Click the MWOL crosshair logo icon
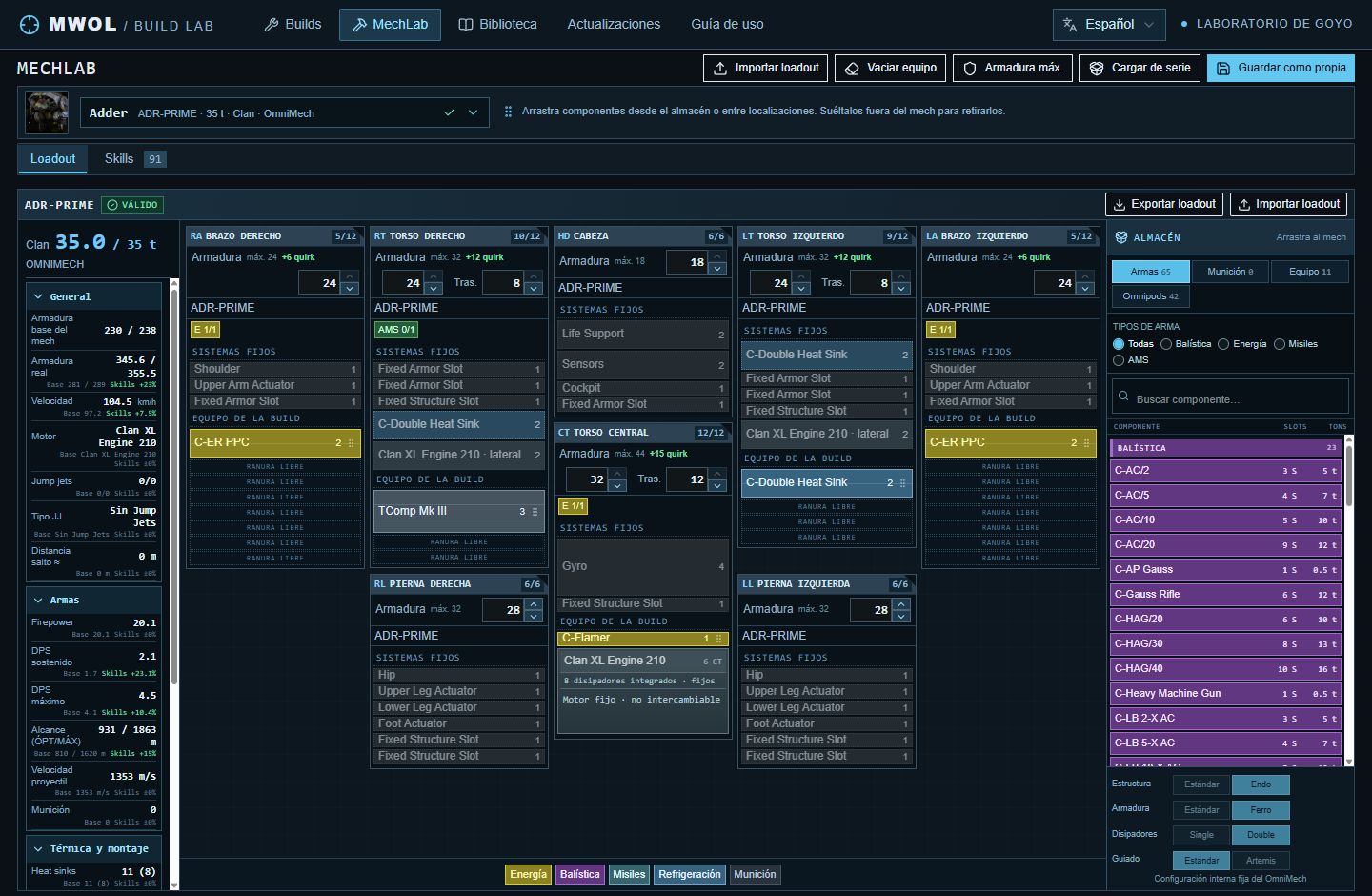Image resolution: width=1372 pixels, height=896 pixels. [x=30, y=25]
